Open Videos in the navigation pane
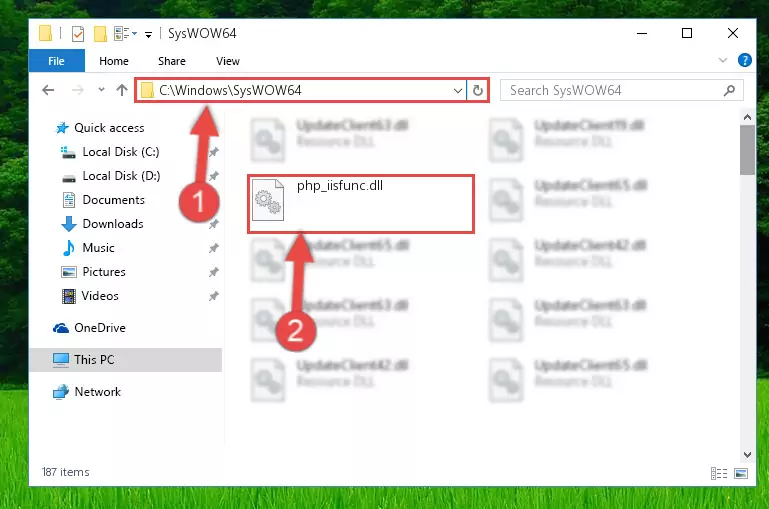This screenshot has width=769, height=509. tap(100, 296)
